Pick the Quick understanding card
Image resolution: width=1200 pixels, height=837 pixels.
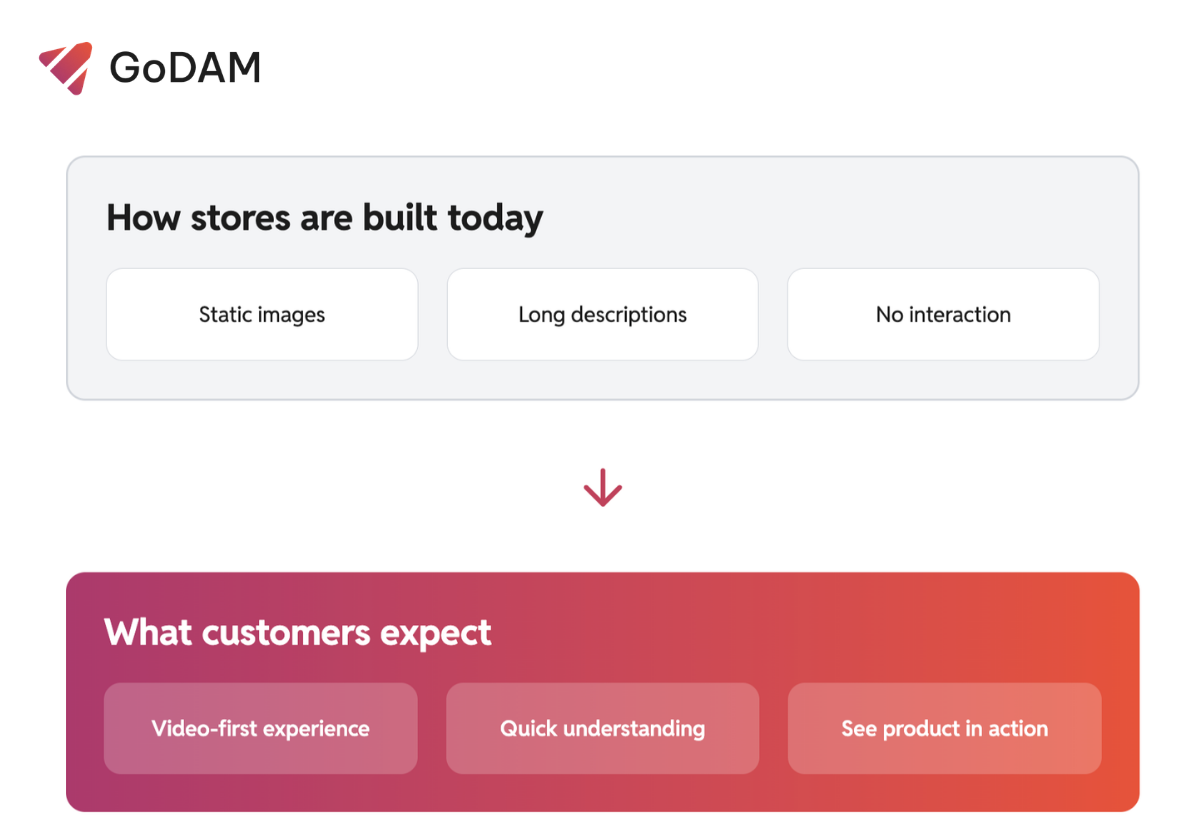pos(602,728)
